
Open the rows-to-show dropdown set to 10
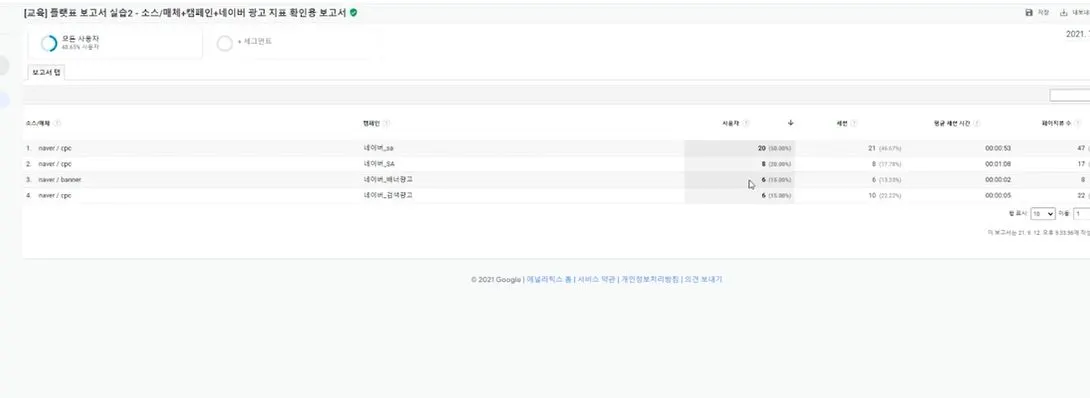1043,214
